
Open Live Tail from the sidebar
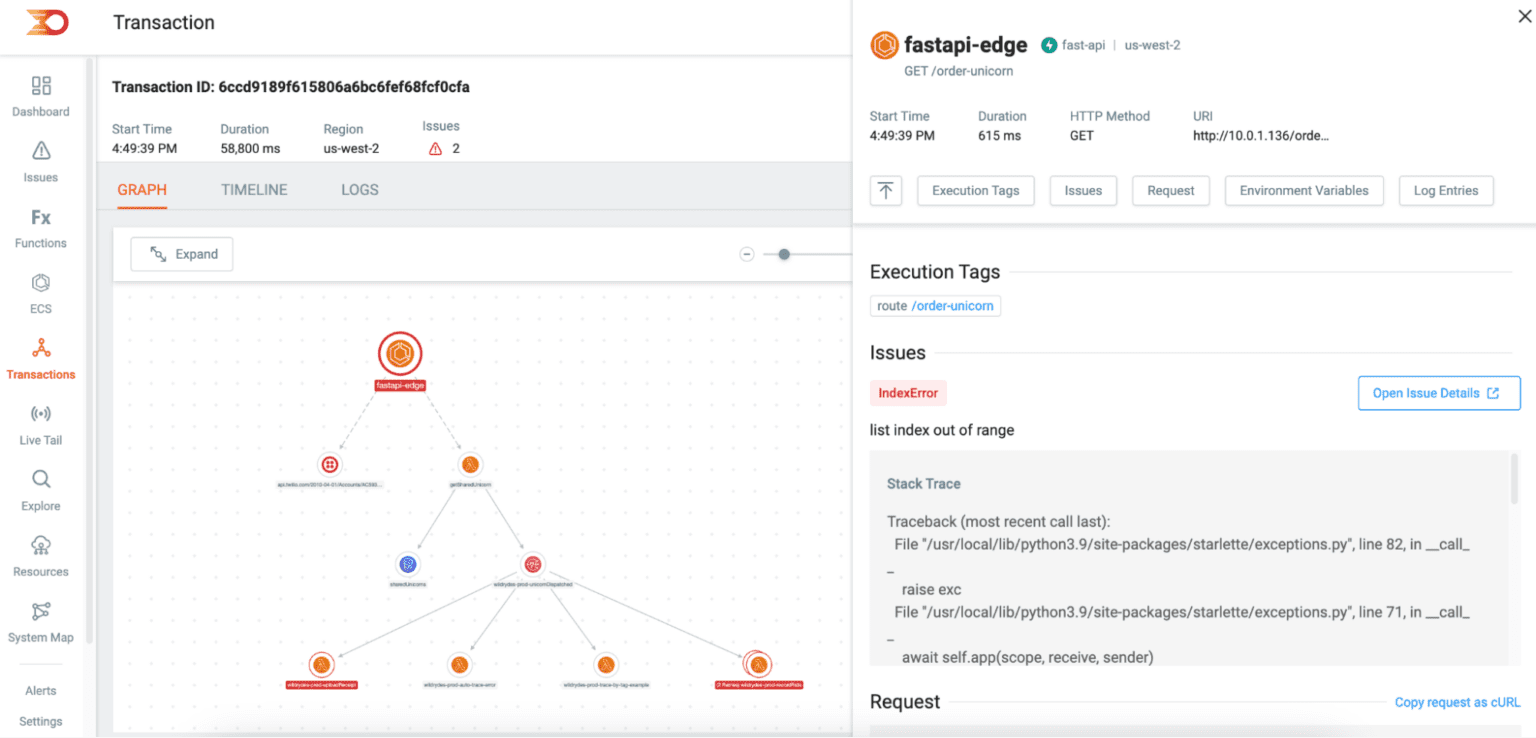click(40, 423)
